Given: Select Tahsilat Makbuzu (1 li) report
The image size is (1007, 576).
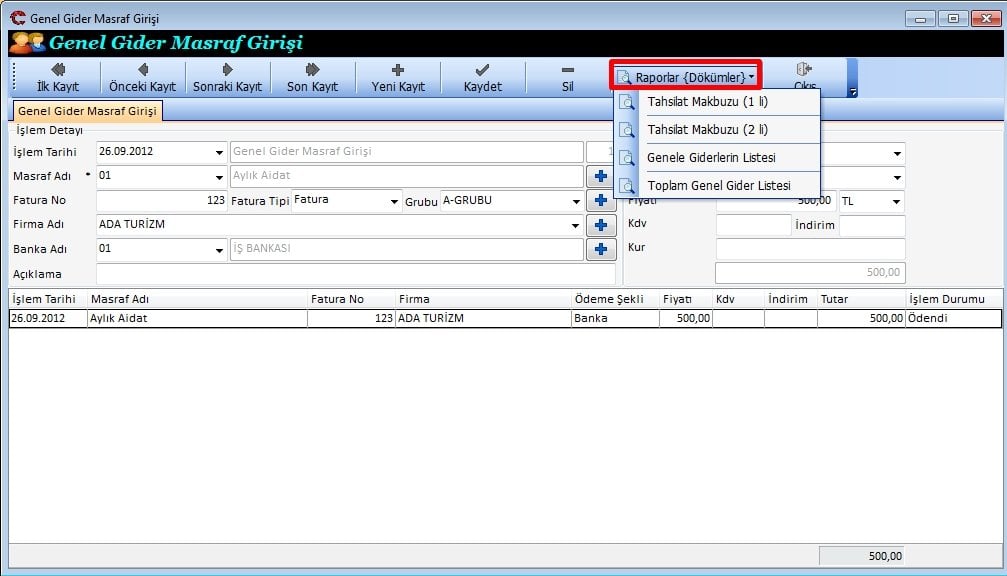Looking at the screenshot, I should [x=707, y=102].
